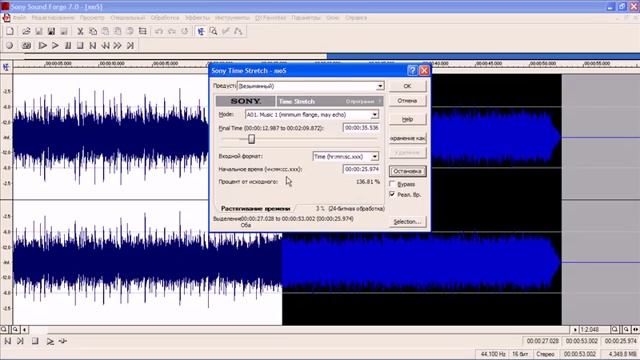Open the input format Time dropdown
This screenshot has height=360, width=640.
coord(374,157)
